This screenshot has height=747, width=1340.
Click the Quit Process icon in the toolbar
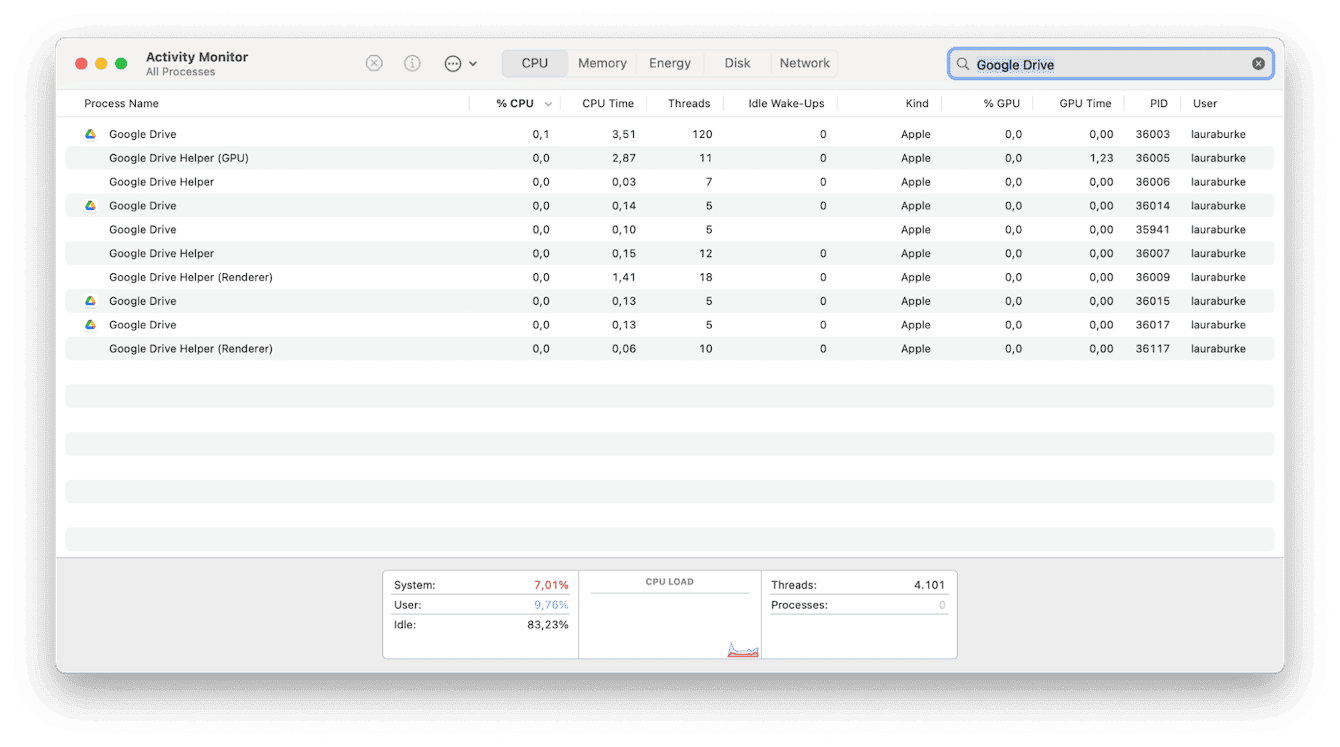(x=374, y=63)
